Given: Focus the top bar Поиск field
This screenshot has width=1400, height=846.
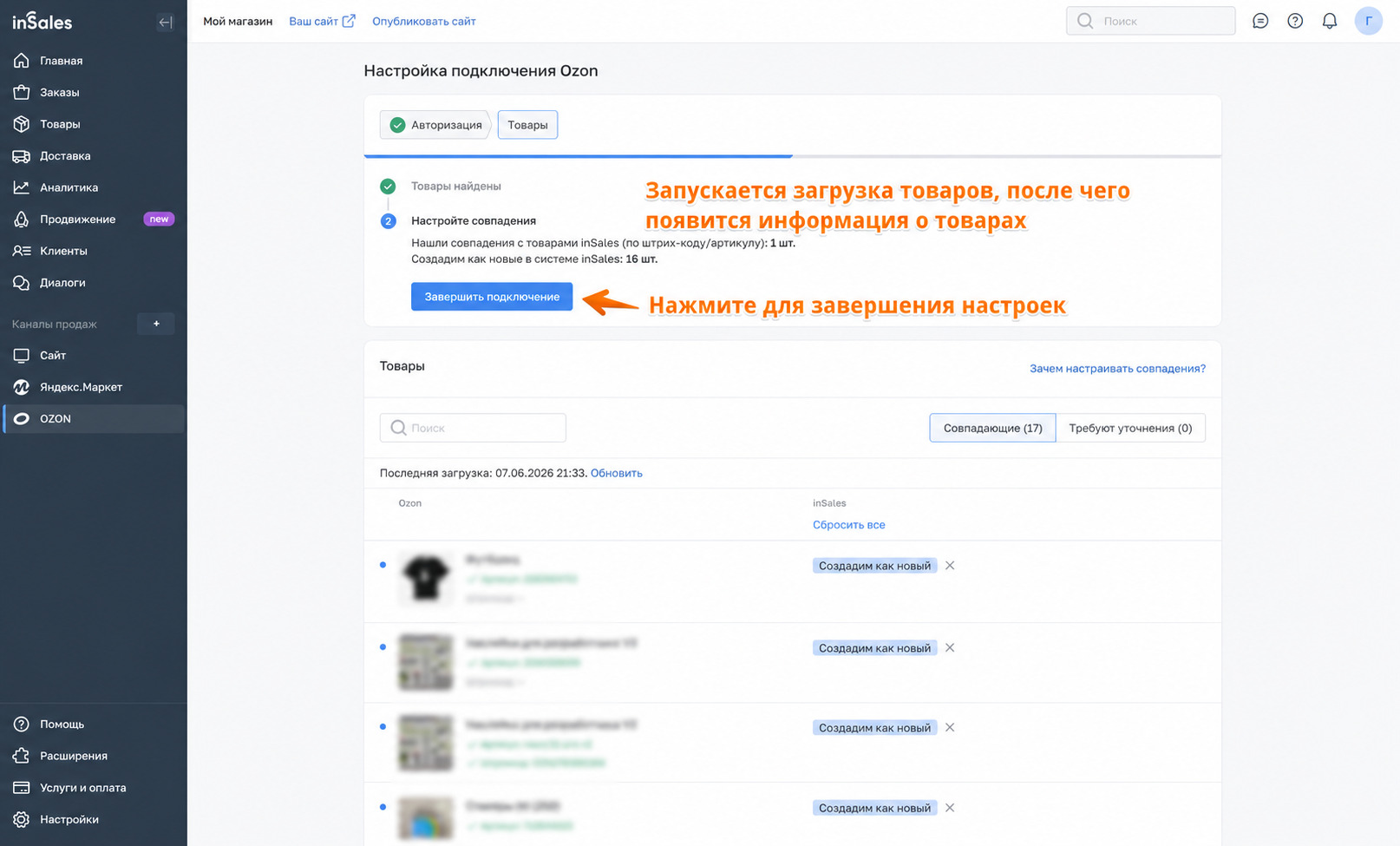Looking at the screenshot, I should click(1150, 21).
